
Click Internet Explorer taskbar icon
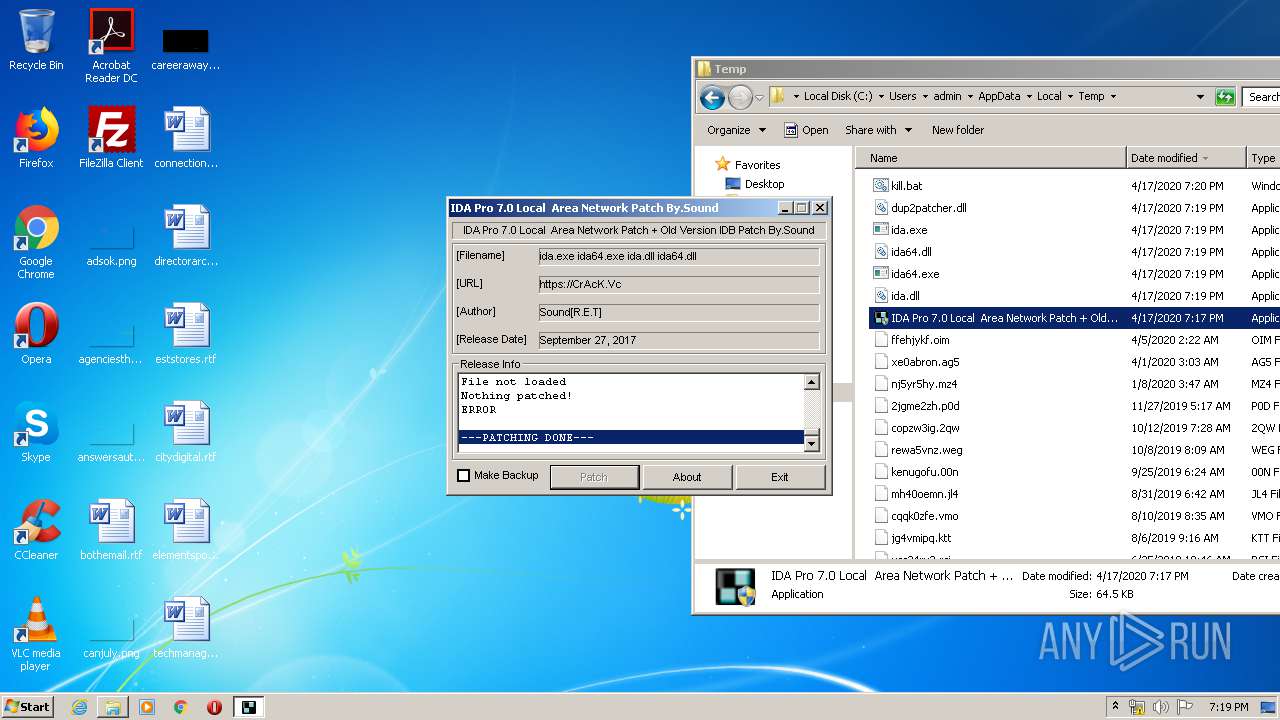point(79,707)
